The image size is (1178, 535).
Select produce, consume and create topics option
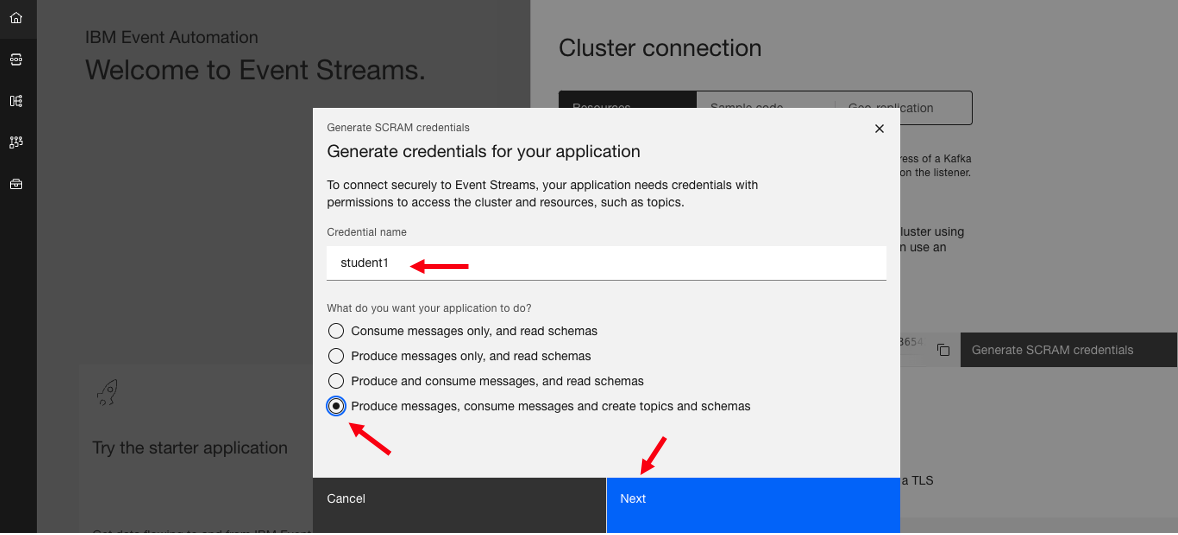[x=336, y=406]
